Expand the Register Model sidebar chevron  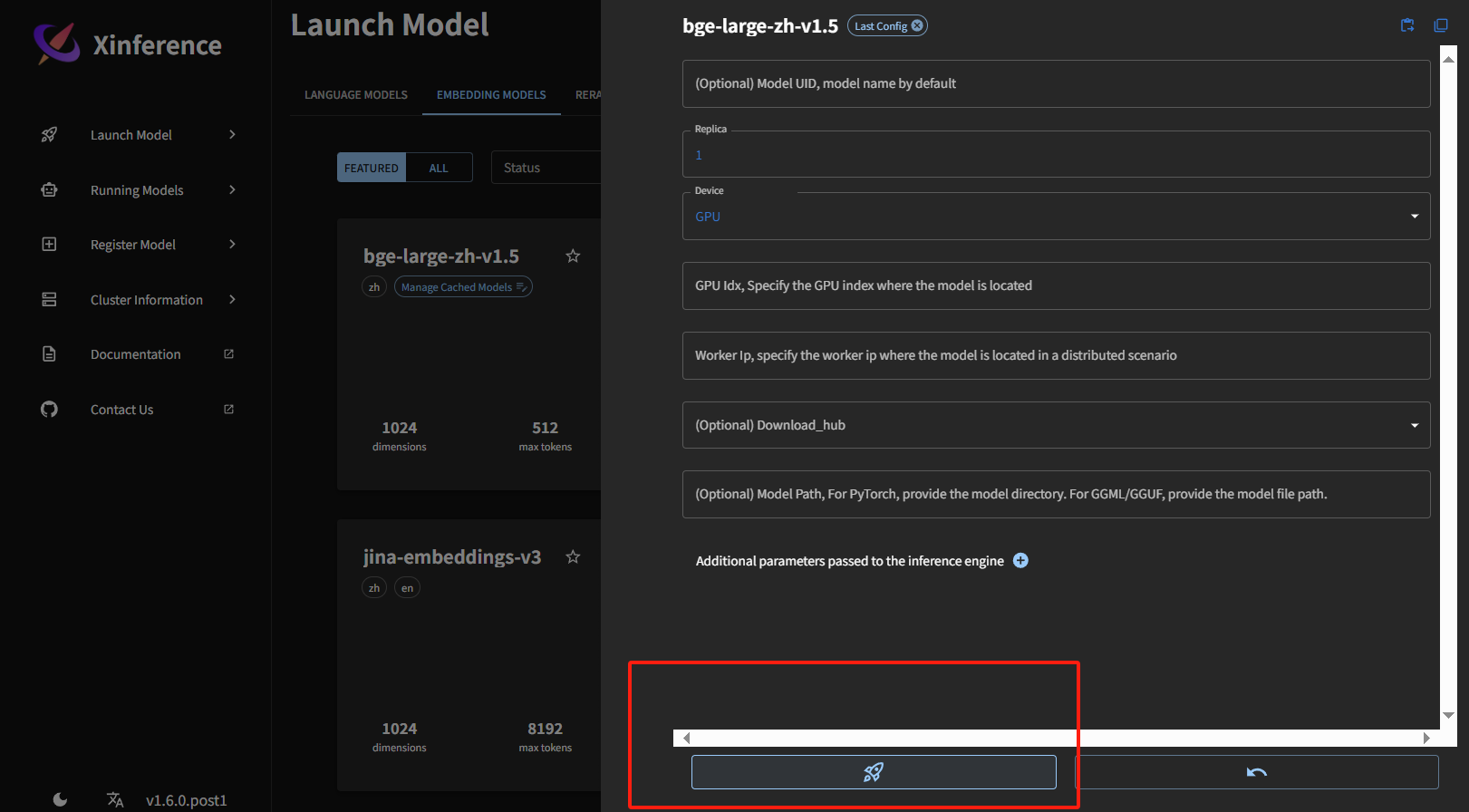[233, 245]
